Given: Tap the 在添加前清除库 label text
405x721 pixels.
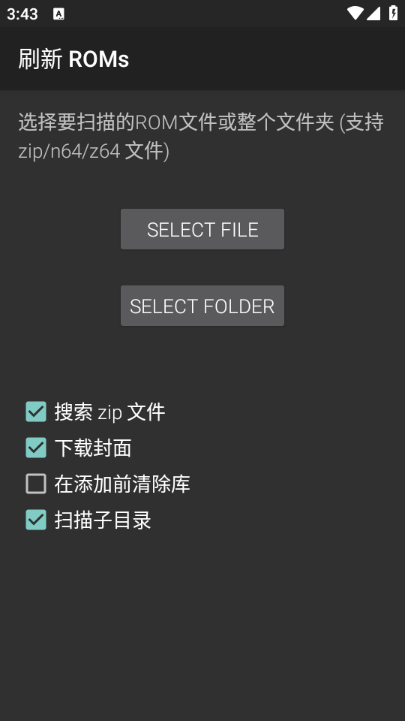Looking at the screenshot, I should click(122, 484).
